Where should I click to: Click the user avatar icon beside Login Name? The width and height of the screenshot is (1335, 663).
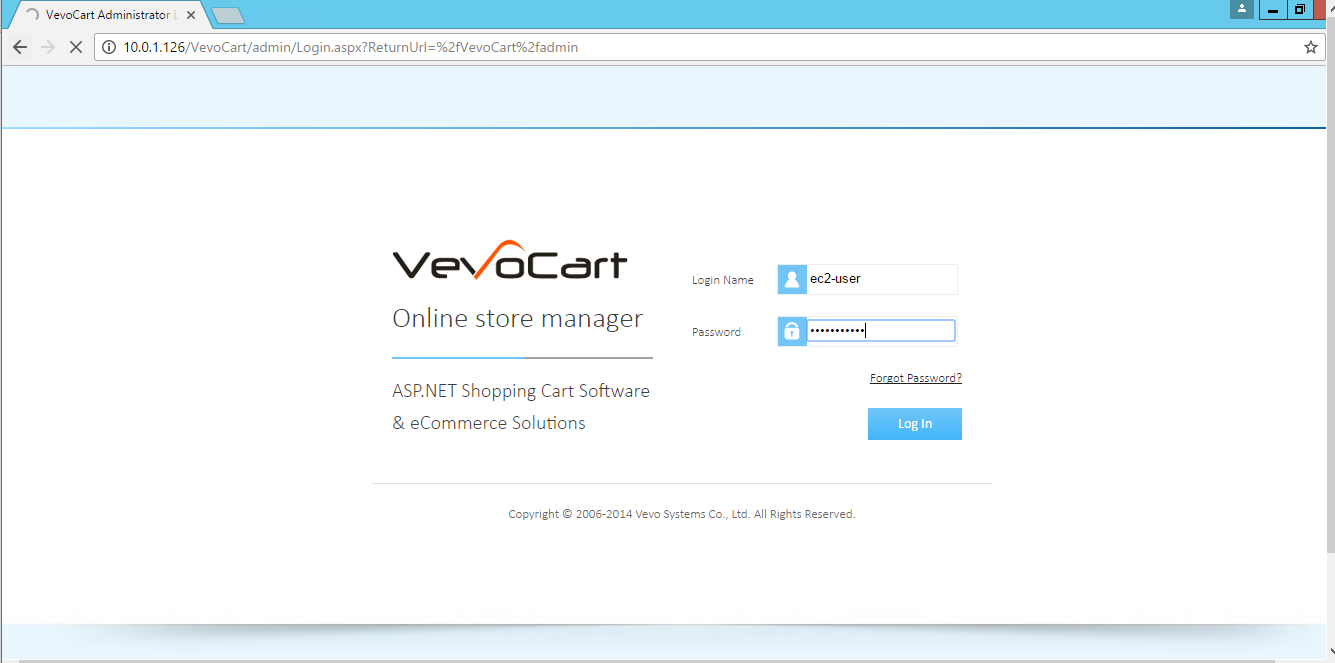792,280
